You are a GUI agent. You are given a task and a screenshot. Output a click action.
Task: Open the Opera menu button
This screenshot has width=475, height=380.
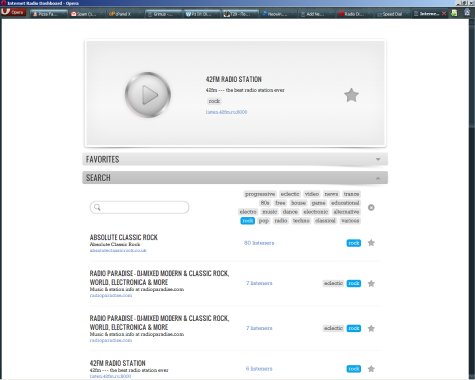[x=13, y=13]
